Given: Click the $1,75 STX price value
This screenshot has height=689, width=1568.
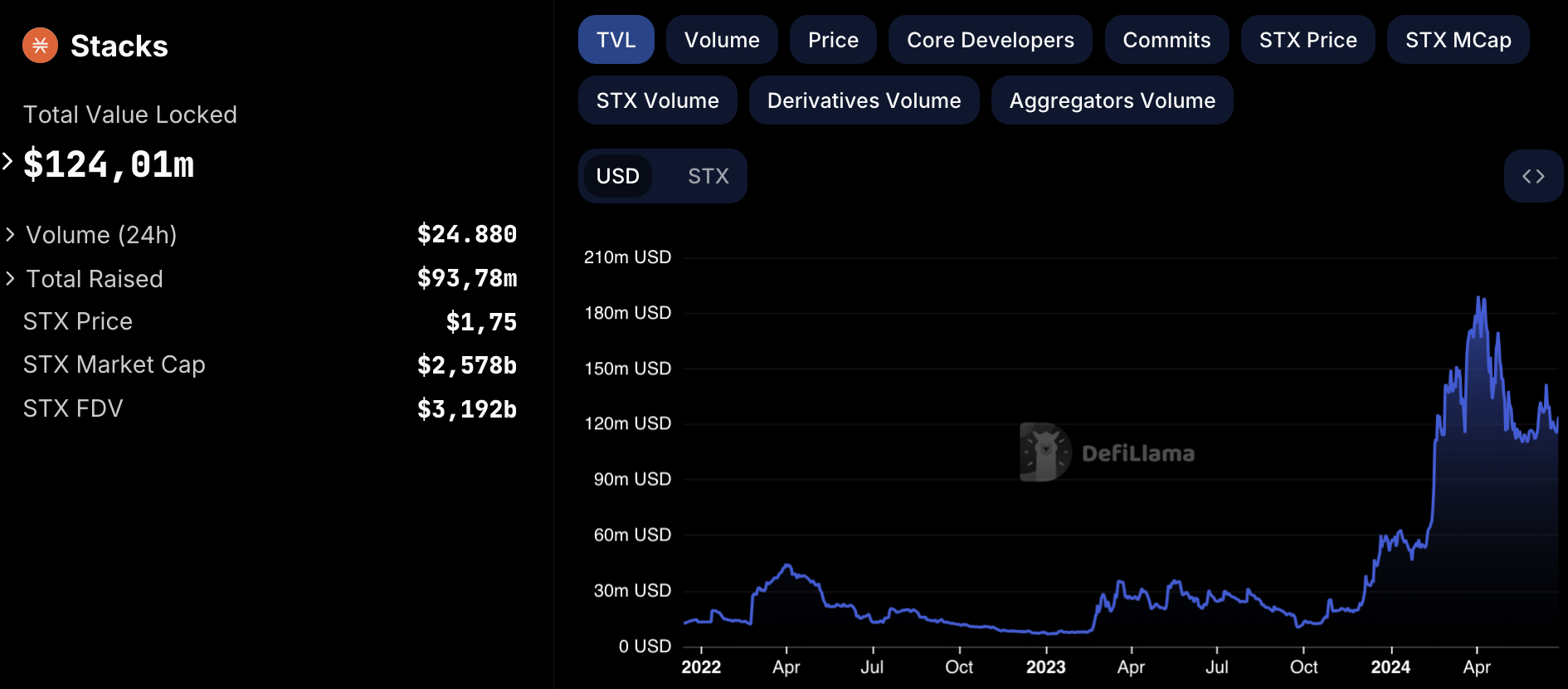Looking at the screenshot, I should coord(481,322).
